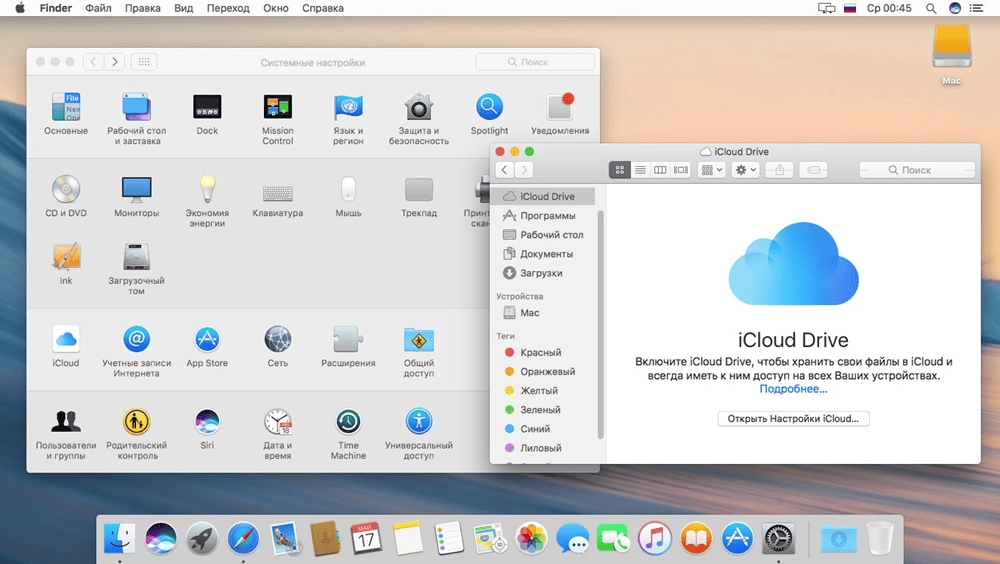This screenshot has height=564, width=1000.
Task: Open the CD и DVD pane
Action: pos(66,196)
